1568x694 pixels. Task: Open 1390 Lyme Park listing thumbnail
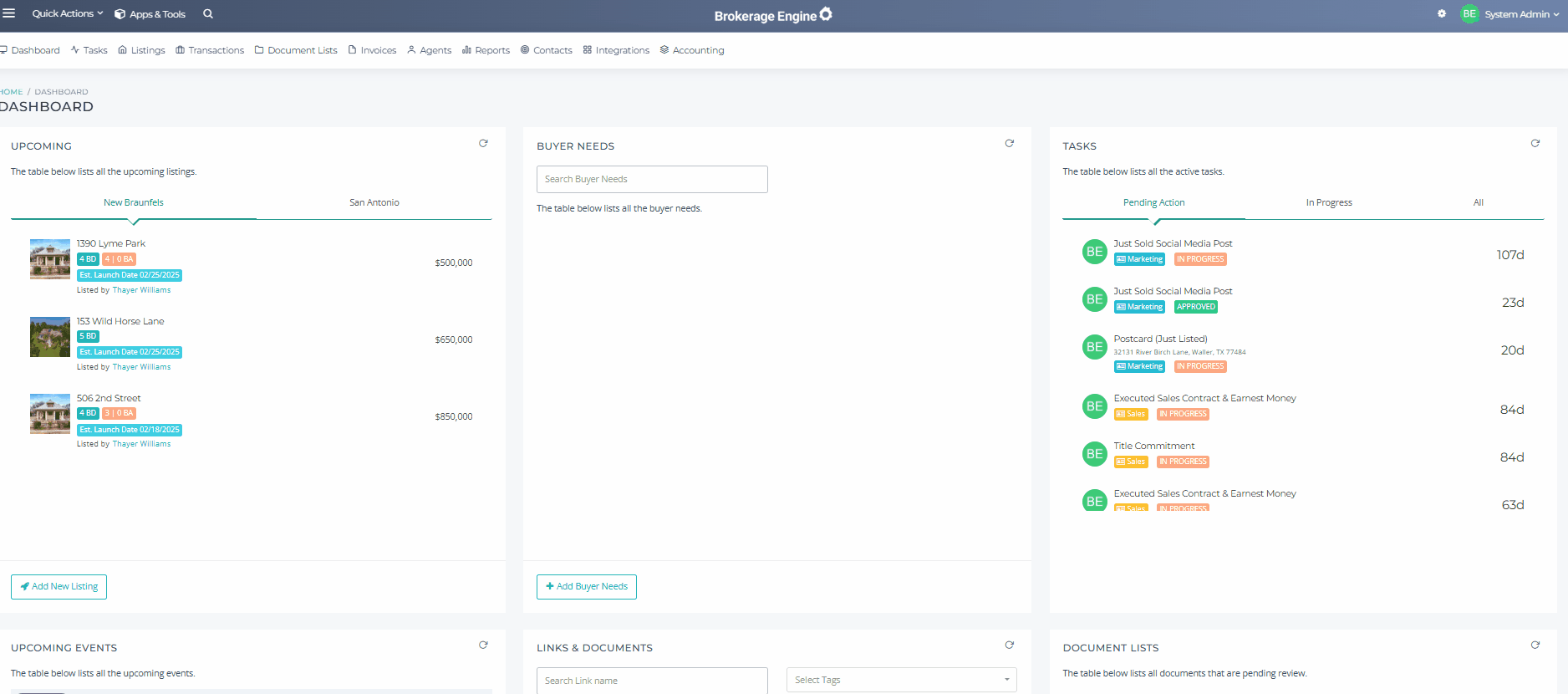[50, 259]
